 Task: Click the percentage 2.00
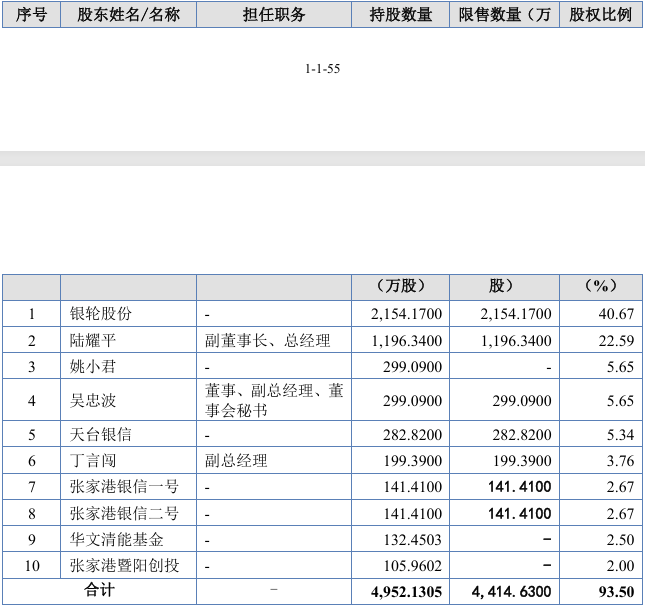[620, 566]
